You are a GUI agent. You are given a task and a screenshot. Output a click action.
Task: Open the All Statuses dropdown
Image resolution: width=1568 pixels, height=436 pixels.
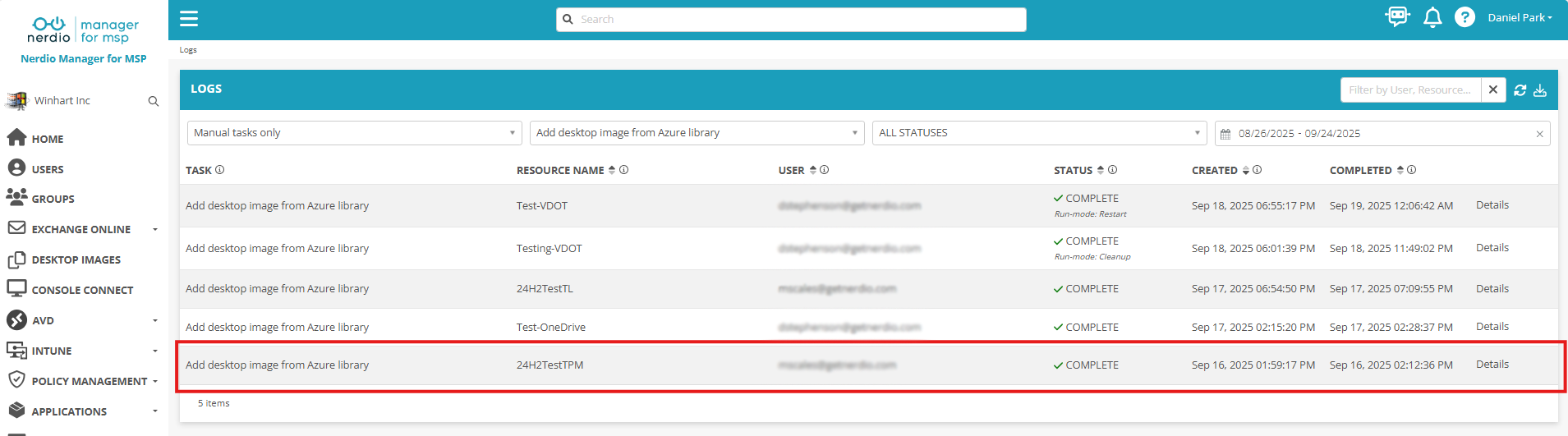1038,133
